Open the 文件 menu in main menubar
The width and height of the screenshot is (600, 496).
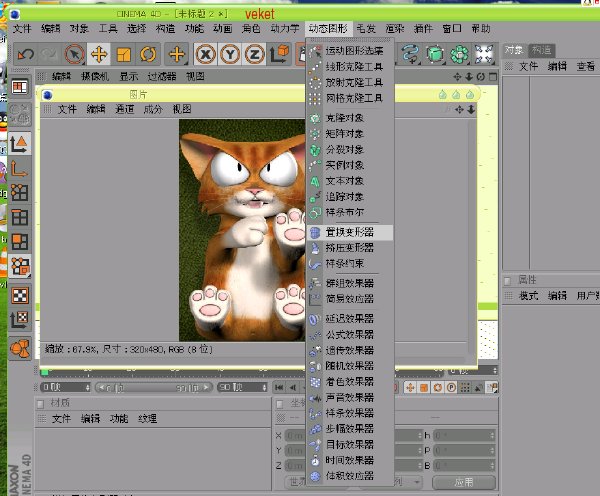click(x=22, y=29)
